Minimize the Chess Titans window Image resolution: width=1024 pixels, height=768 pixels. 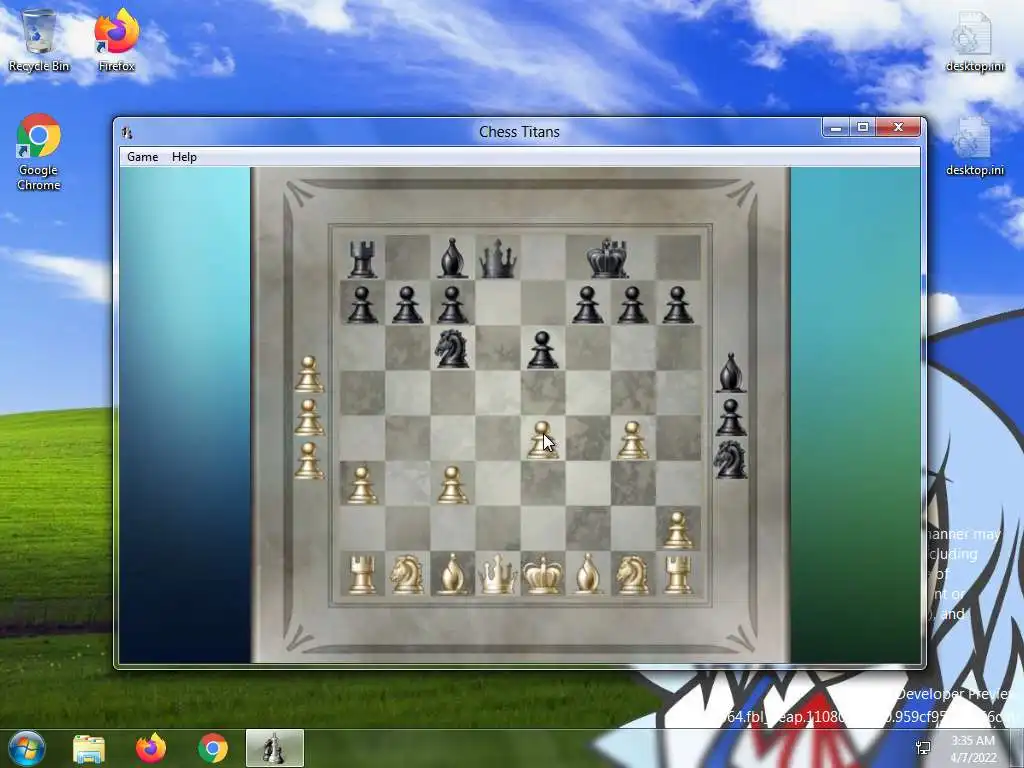coord(835,128)
